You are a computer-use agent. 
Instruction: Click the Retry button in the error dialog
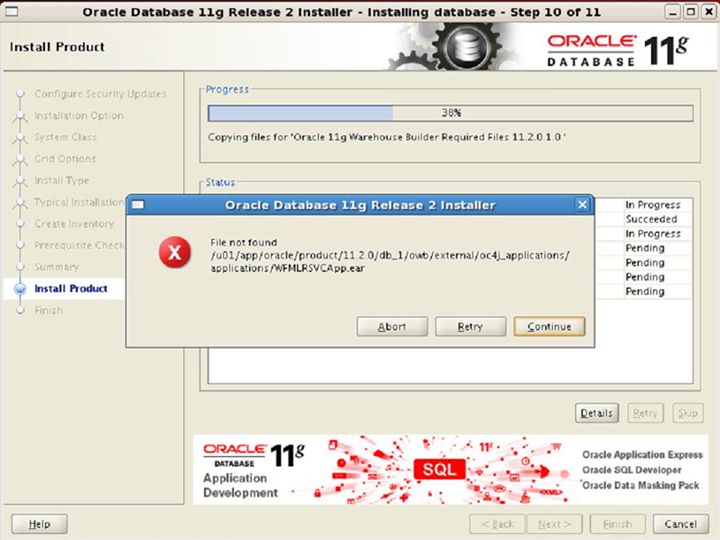(x=470, y=326)
